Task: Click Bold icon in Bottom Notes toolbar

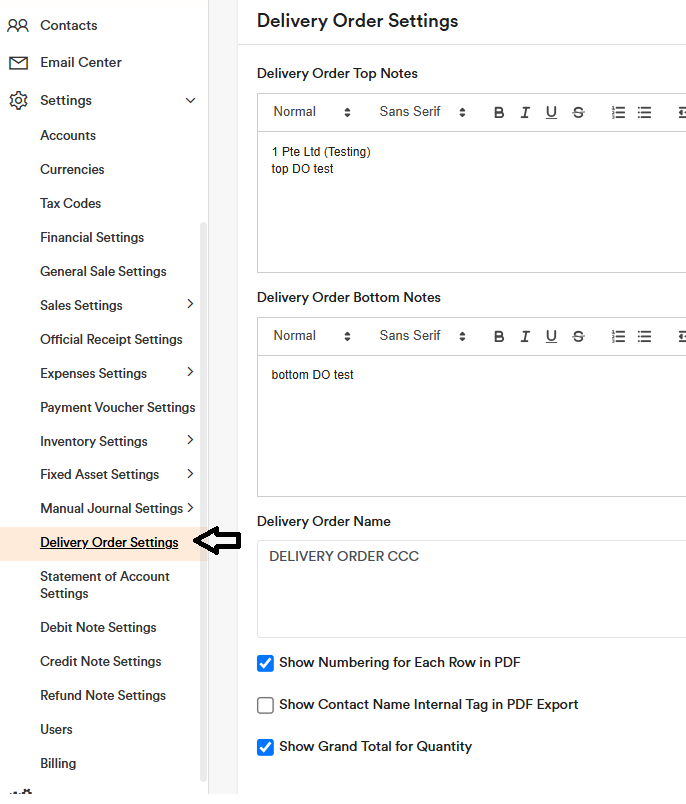Action: 499,337
